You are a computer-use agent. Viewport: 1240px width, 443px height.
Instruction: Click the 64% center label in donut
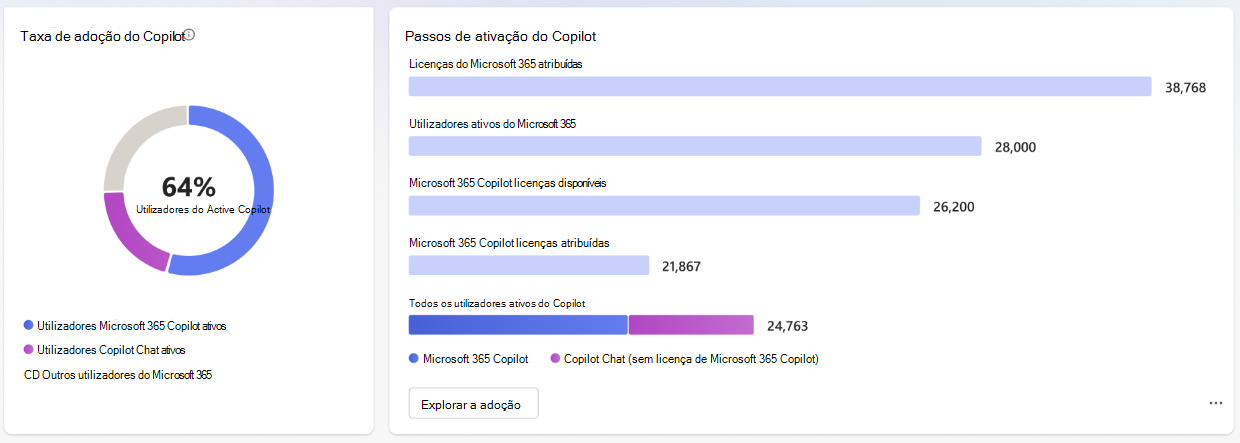(188, 187)
